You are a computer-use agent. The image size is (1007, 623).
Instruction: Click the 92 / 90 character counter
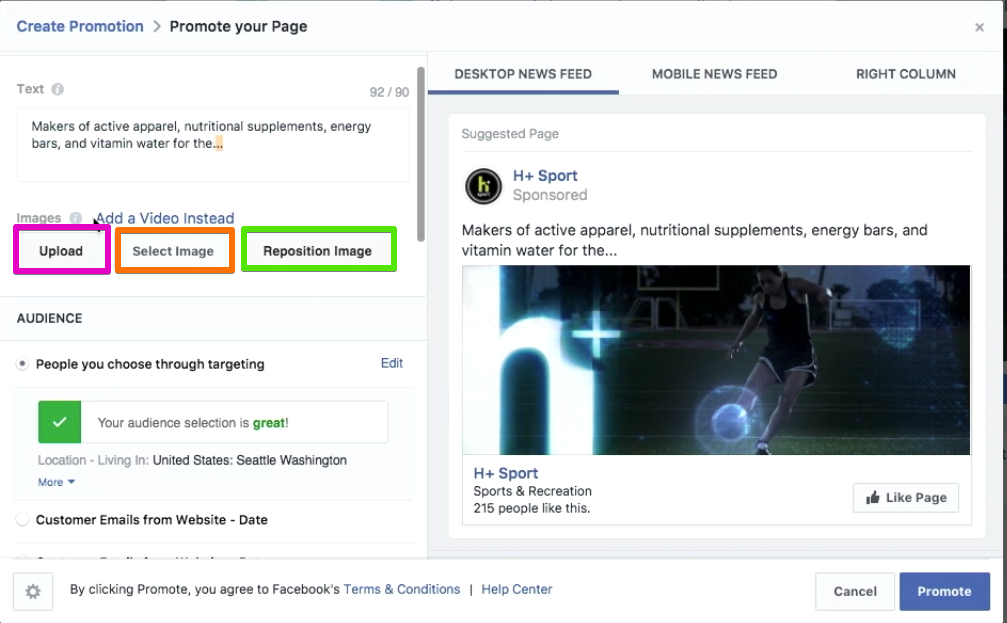pyautogui.click(x=389, y=92)
